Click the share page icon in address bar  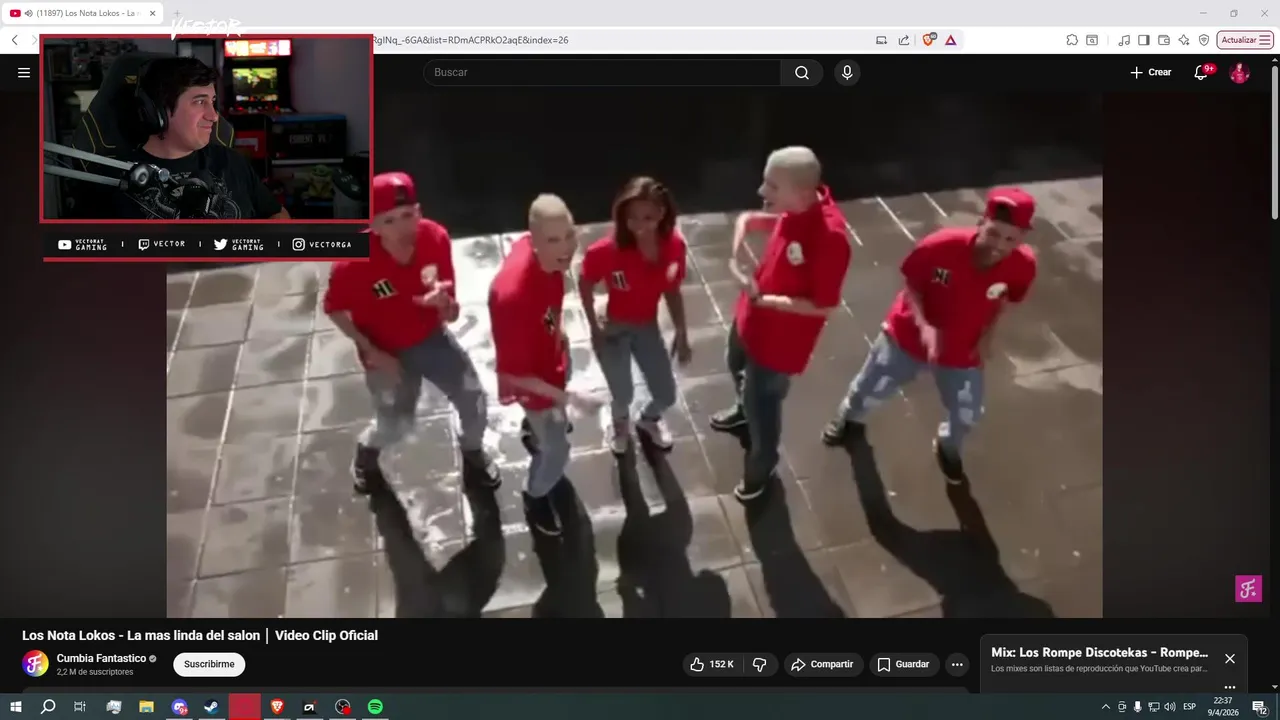(904, 40)
